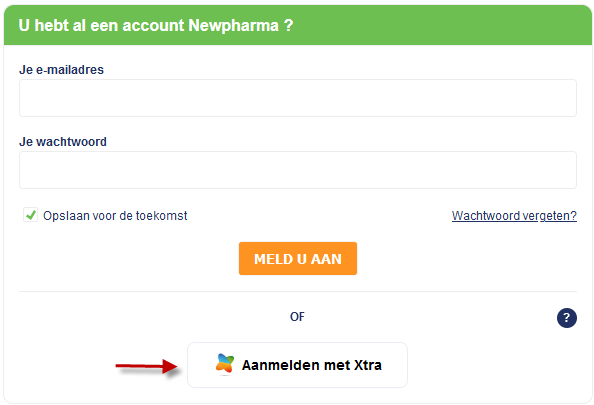The width and height of the screenshot is (594, 405).
Task: Click the horizontal divider below the login button
Action: point(298,291)
